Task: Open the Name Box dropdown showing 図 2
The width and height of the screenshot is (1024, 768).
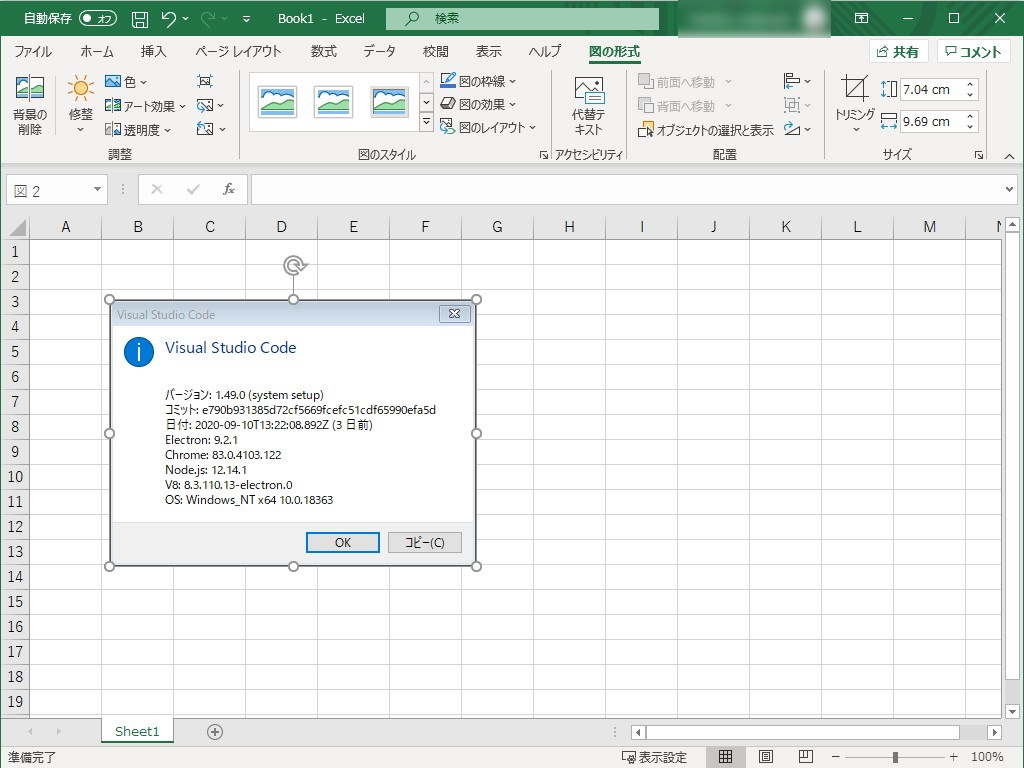Action: [x=96, y=188]
